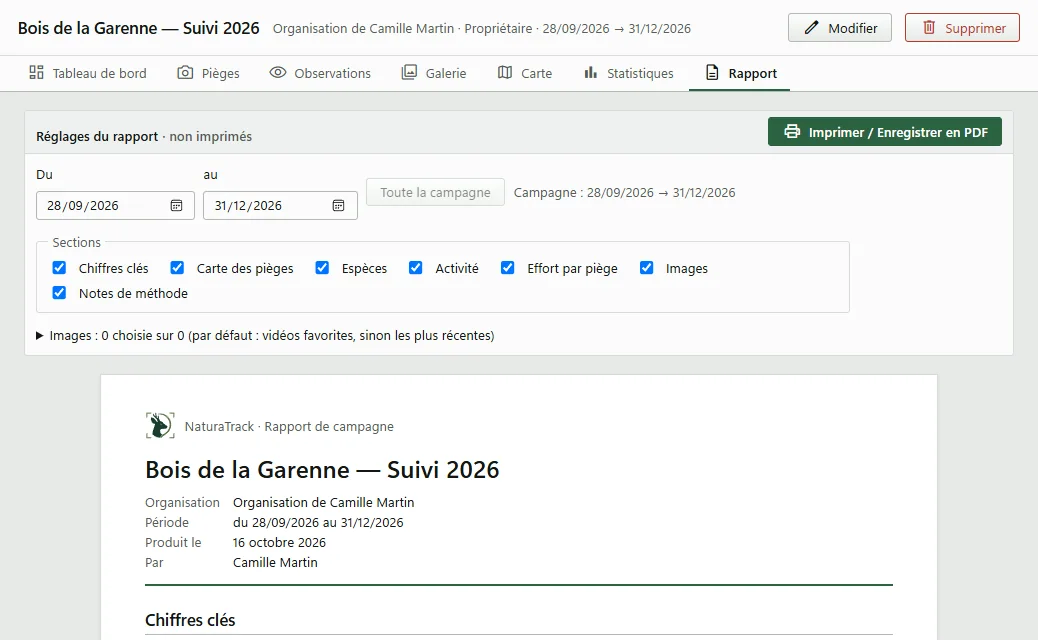The image size is (1038, 640).
Task: Click the au date field 31/12/2026
Action: click(280, 206)
